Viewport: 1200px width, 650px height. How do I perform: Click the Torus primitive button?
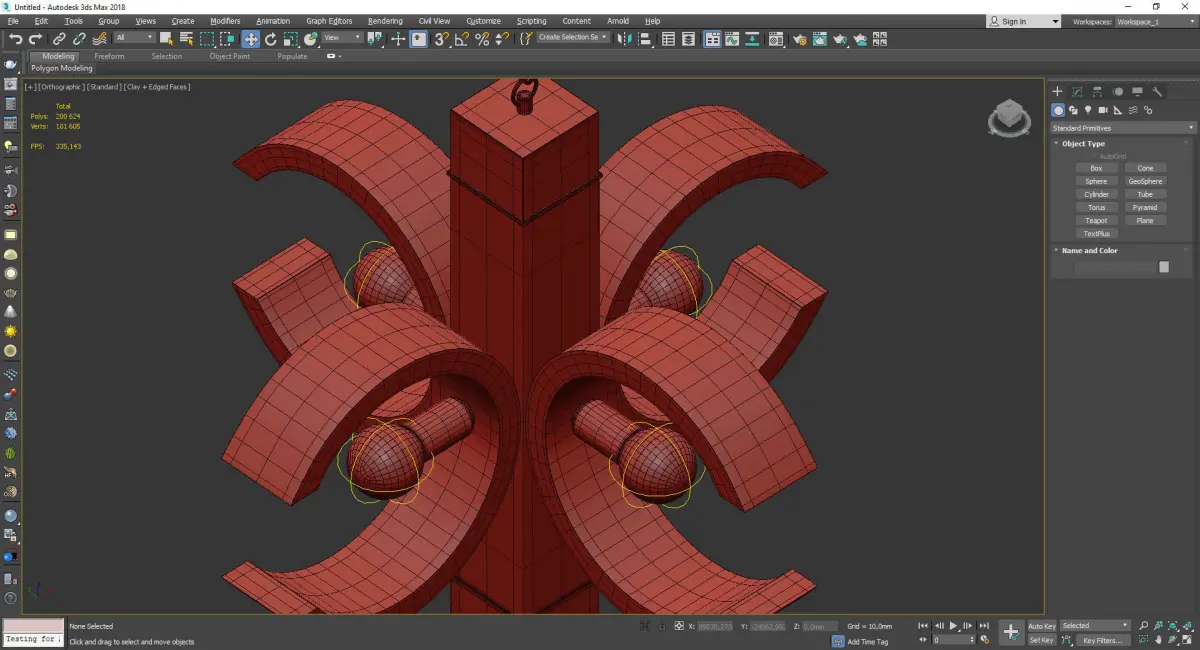(x=1097, y=207)
